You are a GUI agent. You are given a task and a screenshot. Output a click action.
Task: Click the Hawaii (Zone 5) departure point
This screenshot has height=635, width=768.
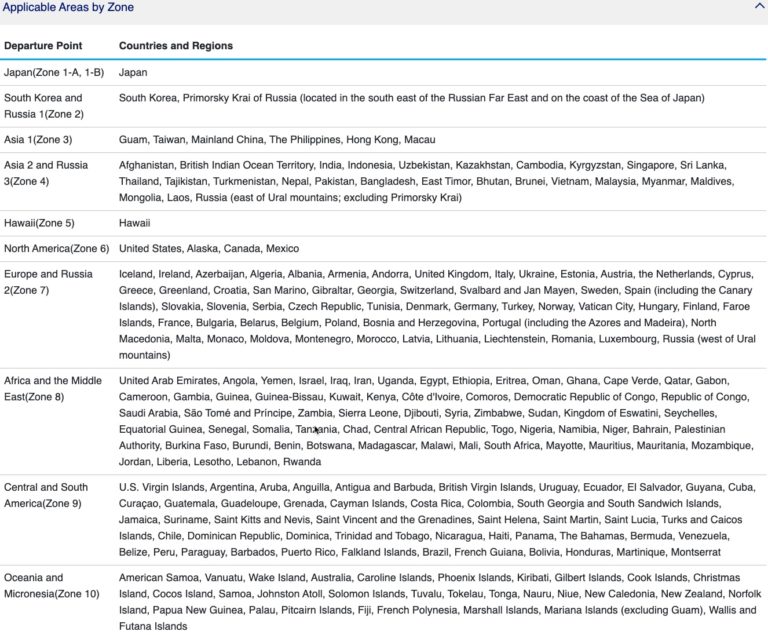point(39,224)
